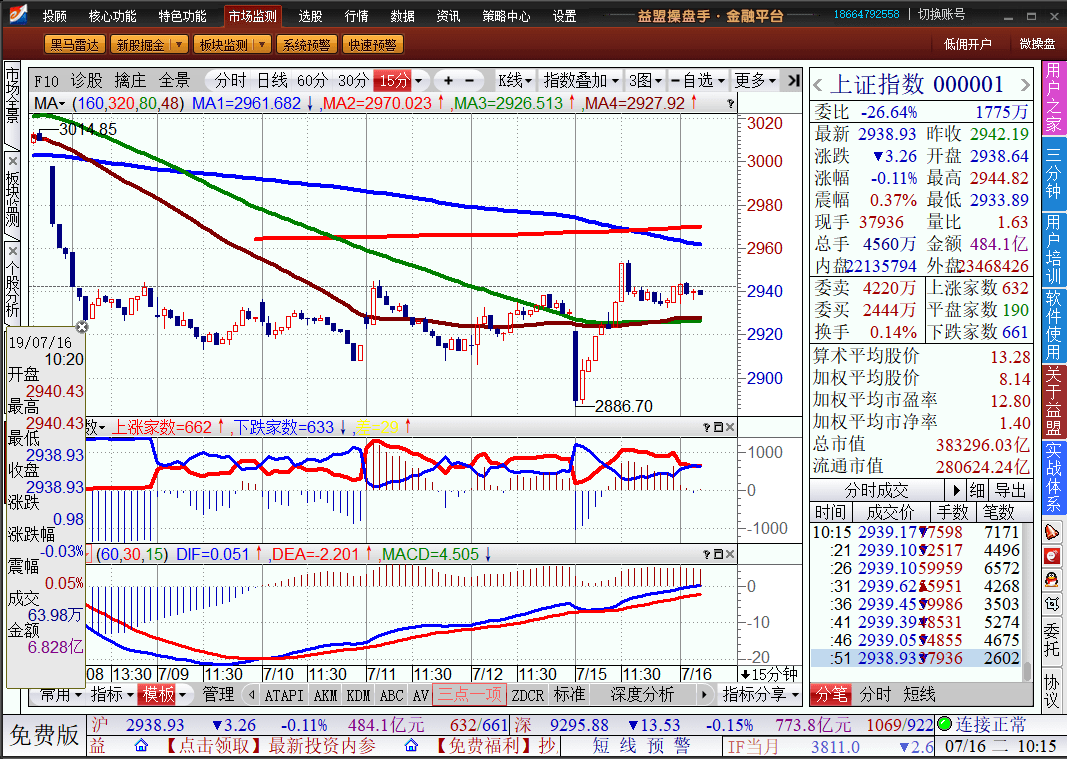Open the 核心功能 menu
This screenshot has height=759, width=1067.
tap(112, 16)
